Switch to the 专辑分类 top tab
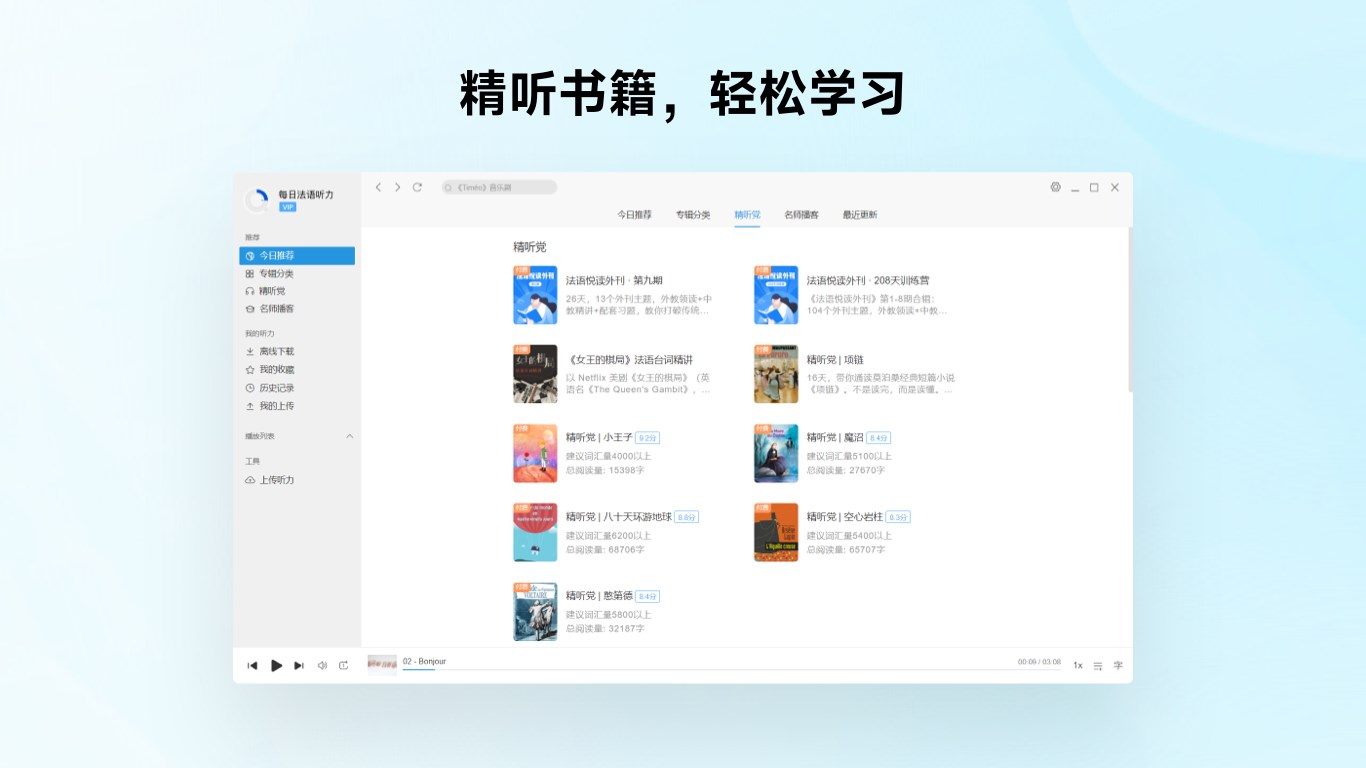Image resolution: width=1366 pixels, height=768 pixels. tap(693, 215)
